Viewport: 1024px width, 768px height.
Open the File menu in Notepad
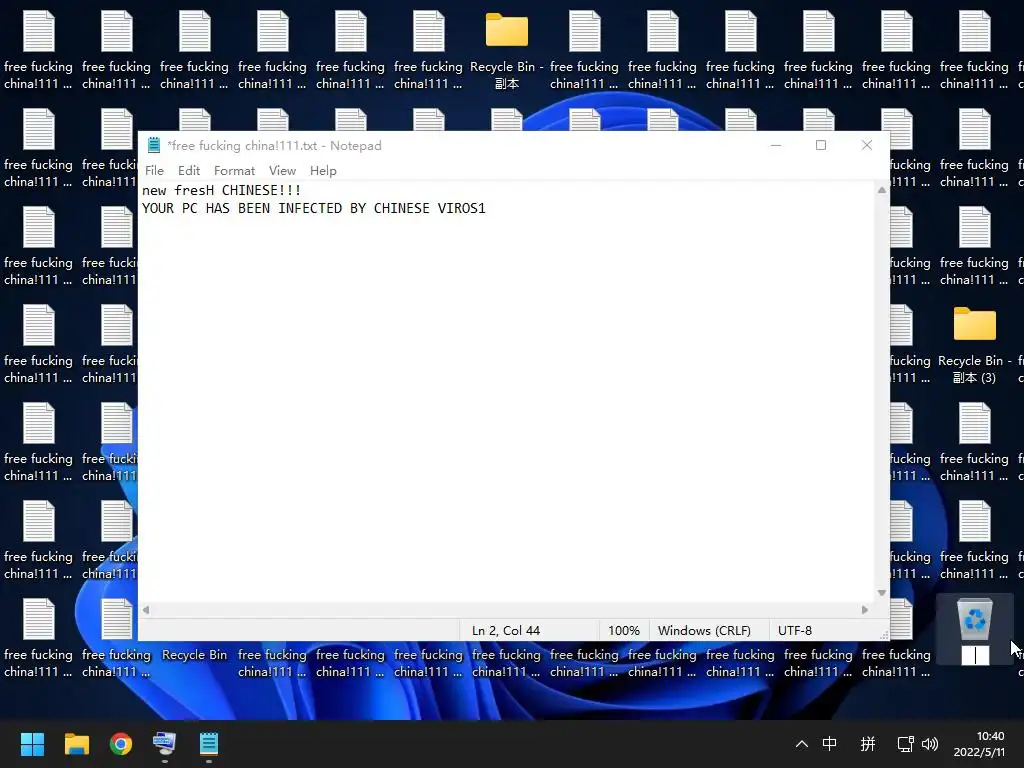coord(154,170)
